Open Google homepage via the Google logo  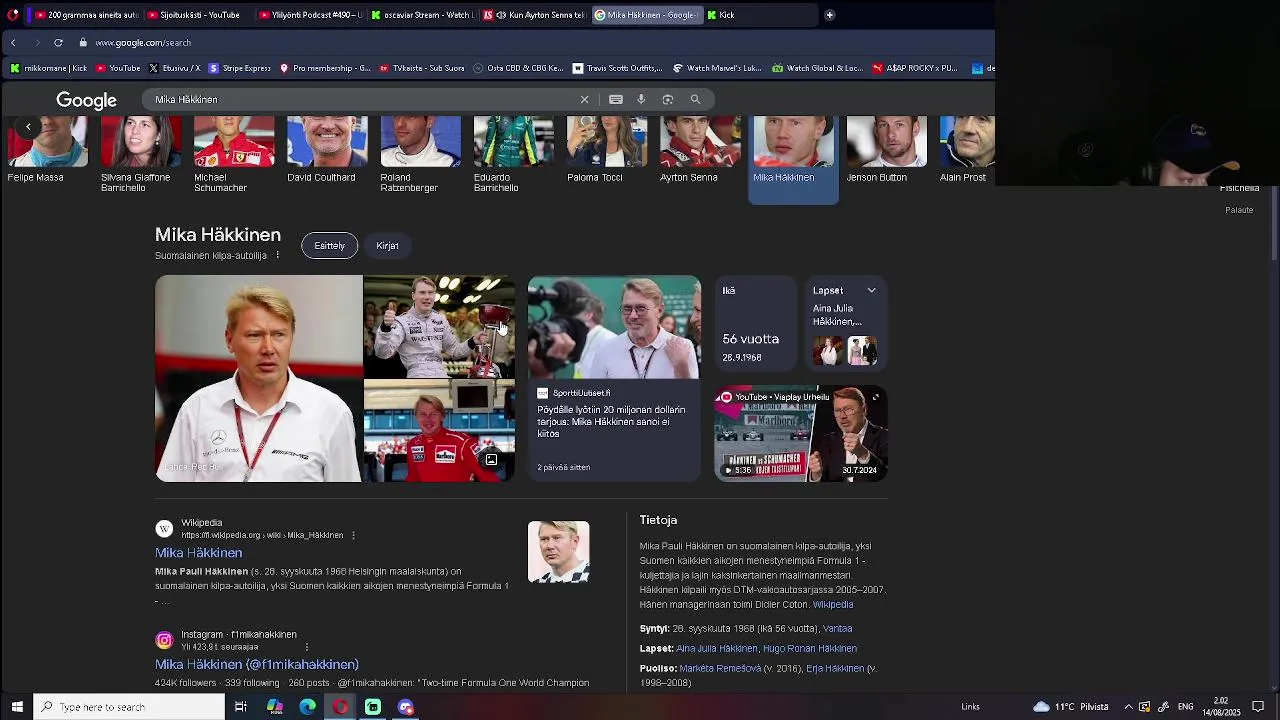click(x=86, y=100)
